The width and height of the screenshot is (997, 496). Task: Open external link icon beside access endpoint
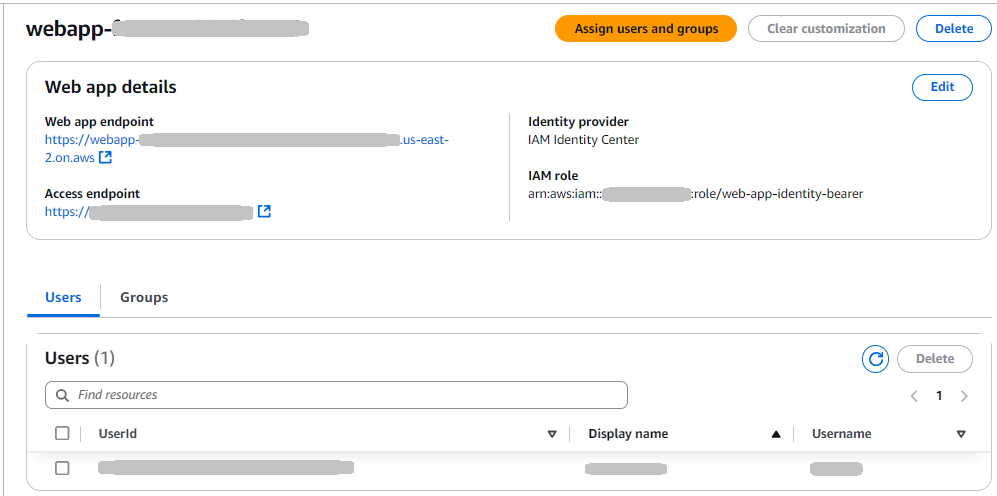(264, 212)
